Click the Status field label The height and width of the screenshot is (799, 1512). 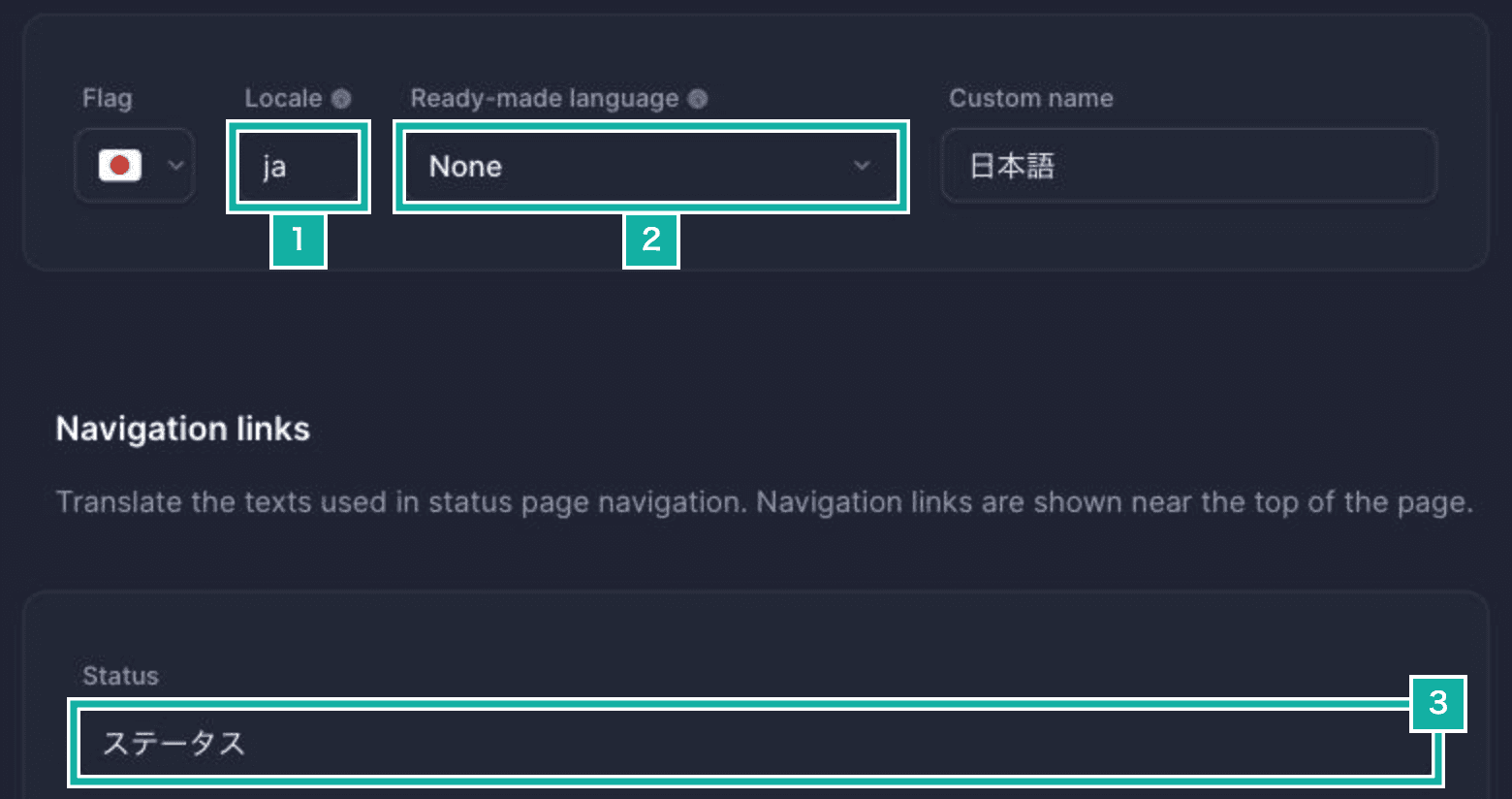(x=120, y=676)
